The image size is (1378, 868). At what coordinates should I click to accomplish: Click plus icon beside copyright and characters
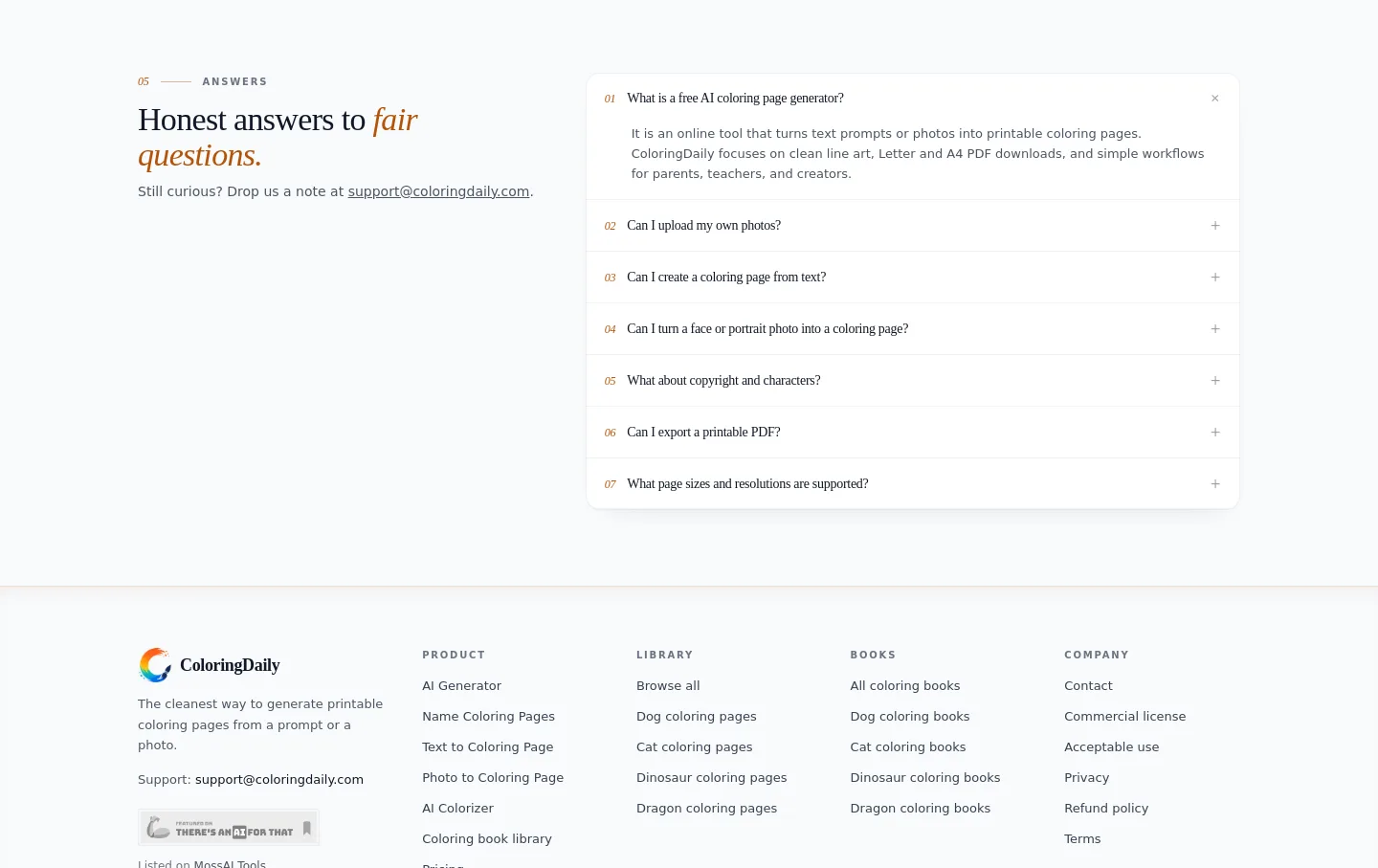click(x=1214, y=381)
